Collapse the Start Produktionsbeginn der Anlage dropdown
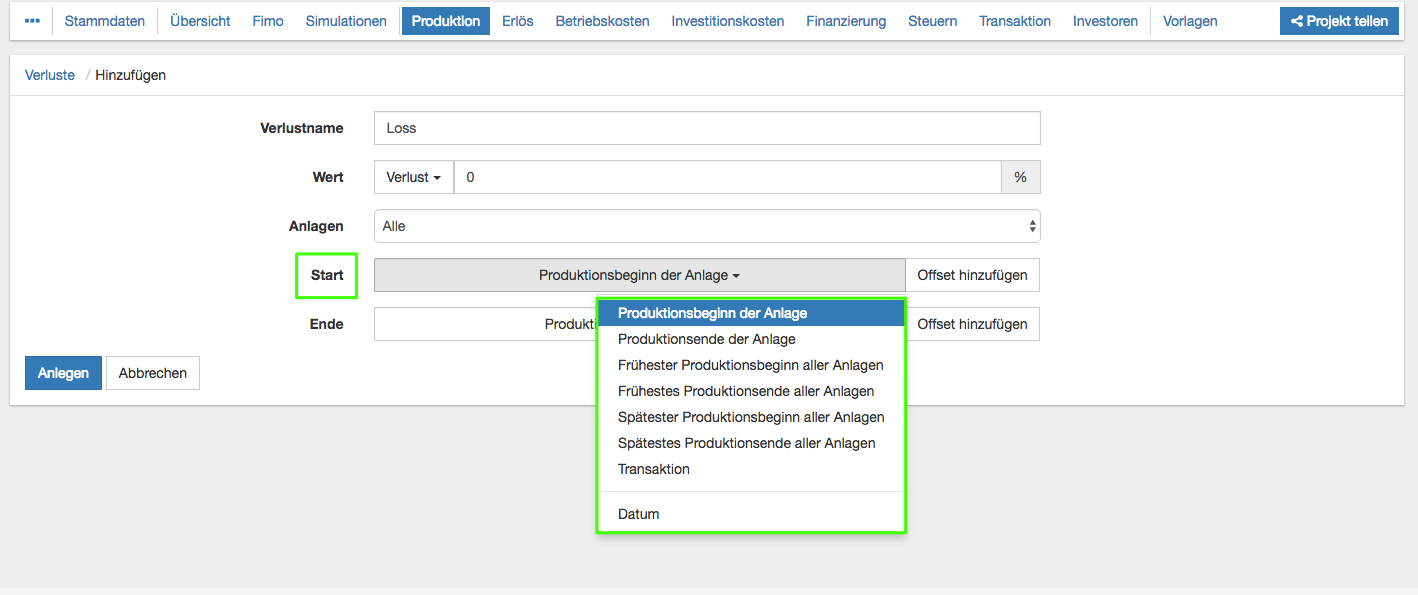This screenshot has height=595, width=1418. pyautogui.click(x=639, y=275)
